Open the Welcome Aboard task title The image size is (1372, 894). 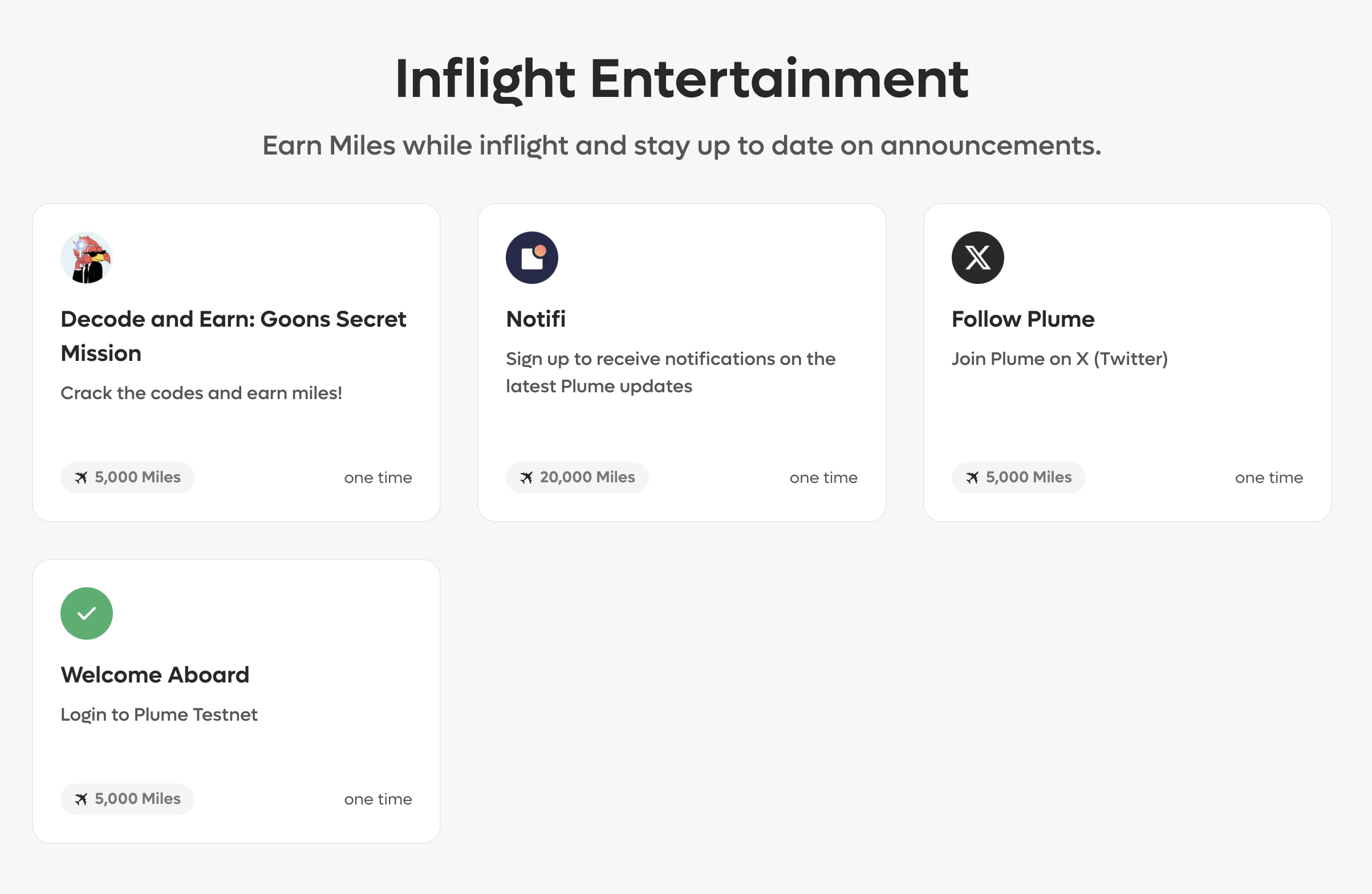(155, 674)
